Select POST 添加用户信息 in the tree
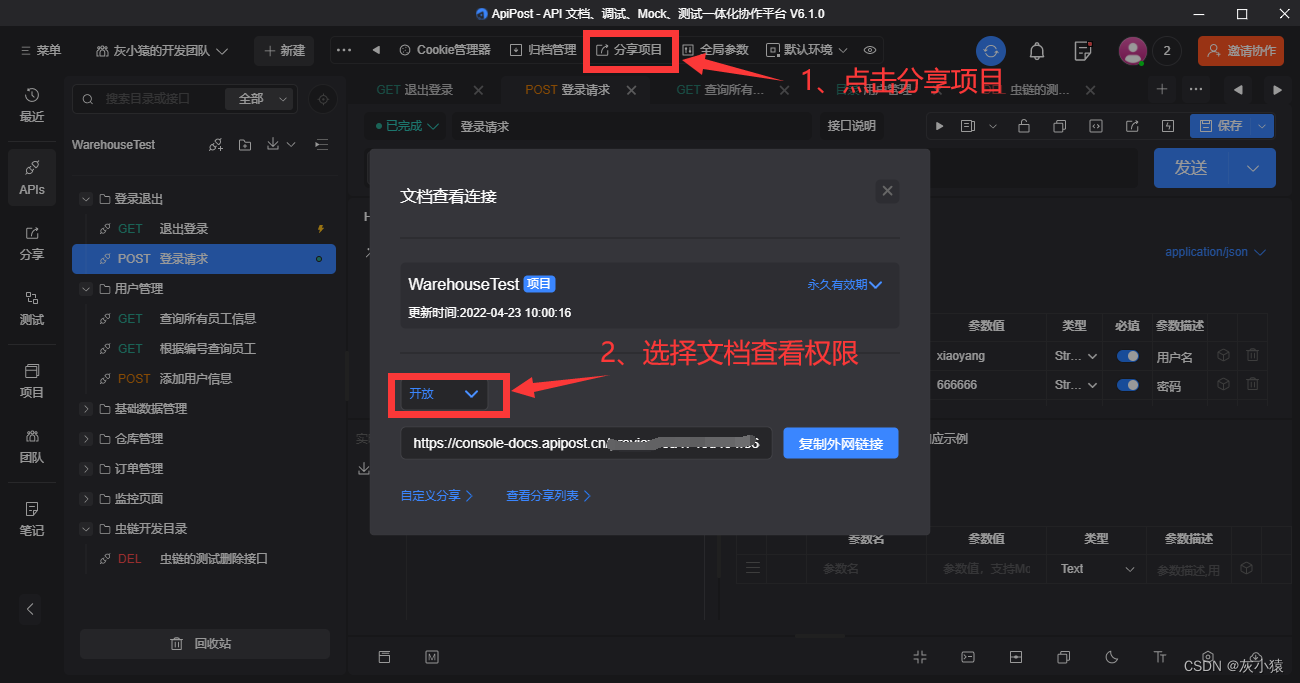 tap(204, 379)
